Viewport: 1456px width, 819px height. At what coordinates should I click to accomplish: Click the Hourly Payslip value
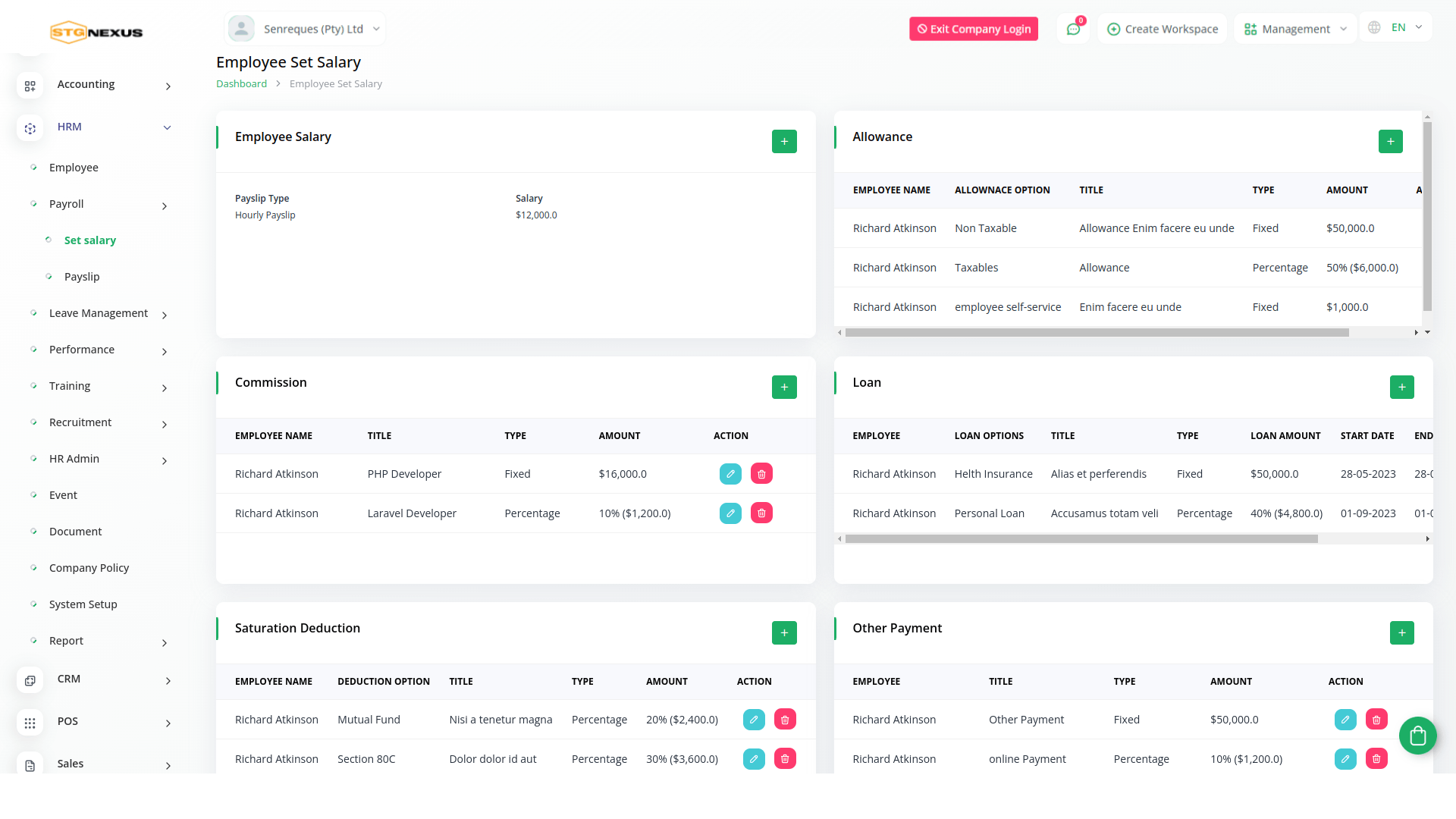(x=265, y=215)
